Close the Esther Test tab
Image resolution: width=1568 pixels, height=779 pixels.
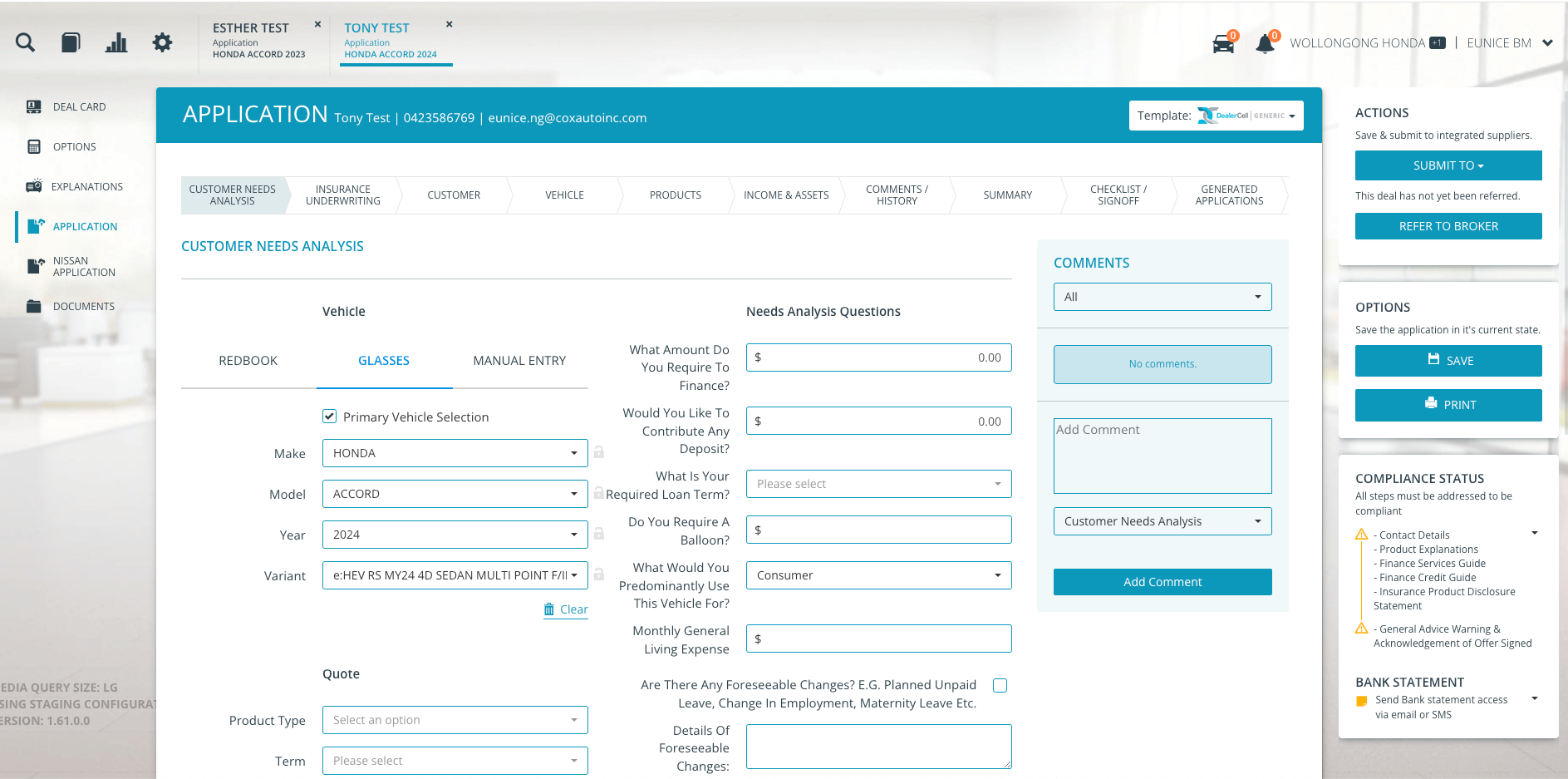tap(317, 25)
